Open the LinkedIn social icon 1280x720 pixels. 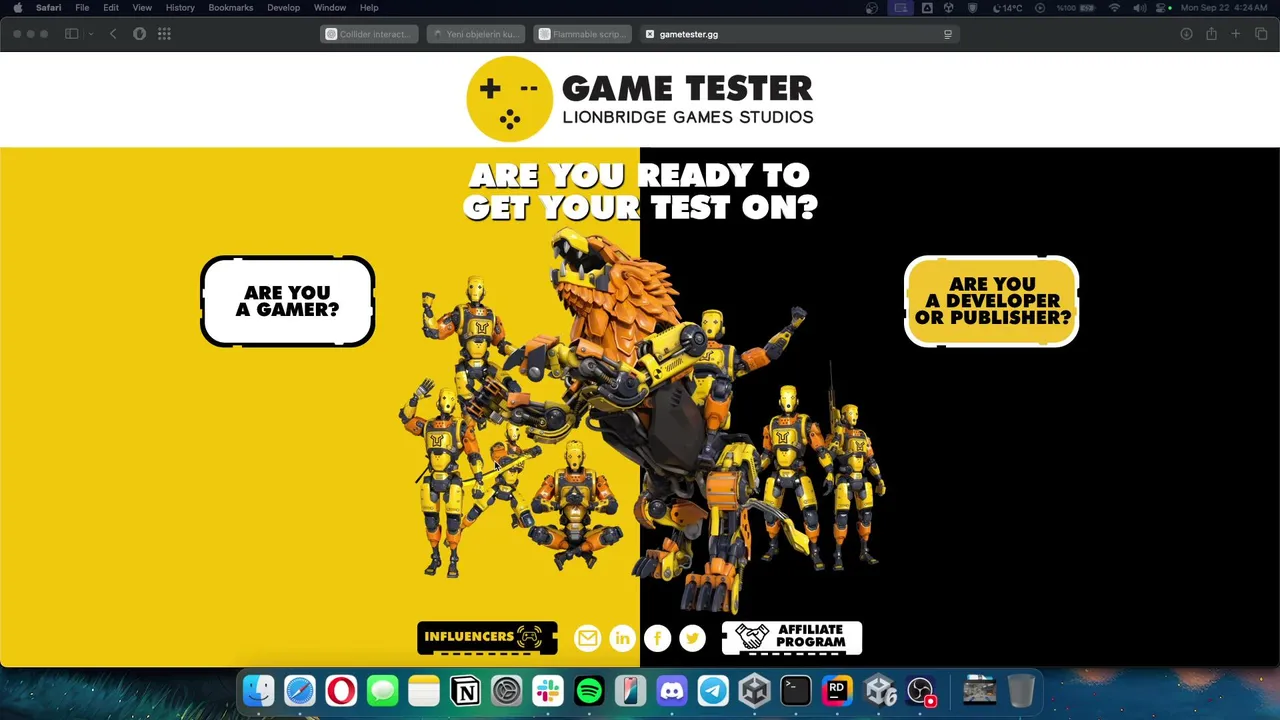(x=622, y=638)
